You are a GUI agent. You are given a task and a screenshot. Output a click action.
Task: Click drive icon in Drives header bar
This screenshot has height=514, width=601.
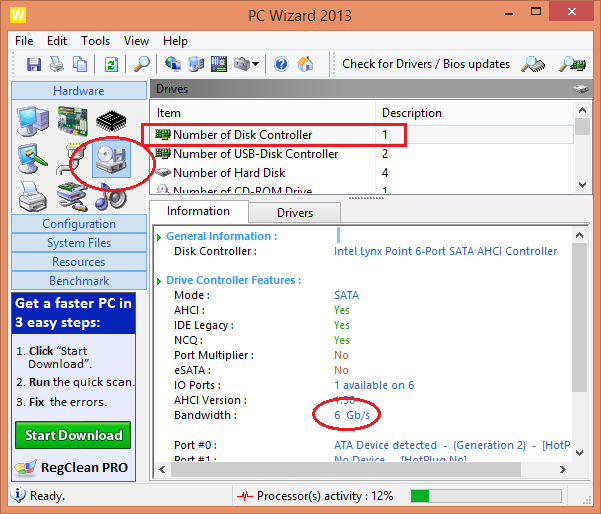coord(580,89)
